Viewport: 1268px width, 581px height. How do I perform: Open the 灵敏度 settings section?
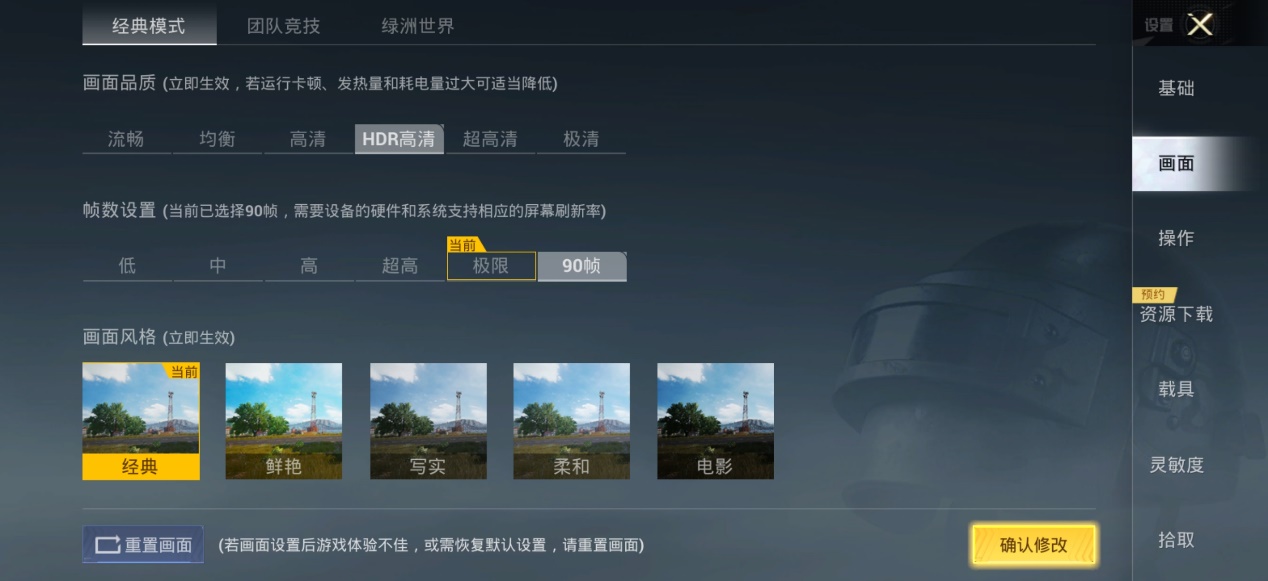point(1177,464)
